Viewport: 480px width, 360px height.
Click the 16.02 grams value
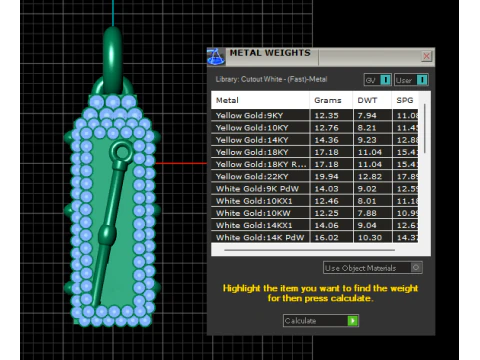pos(326,238)
